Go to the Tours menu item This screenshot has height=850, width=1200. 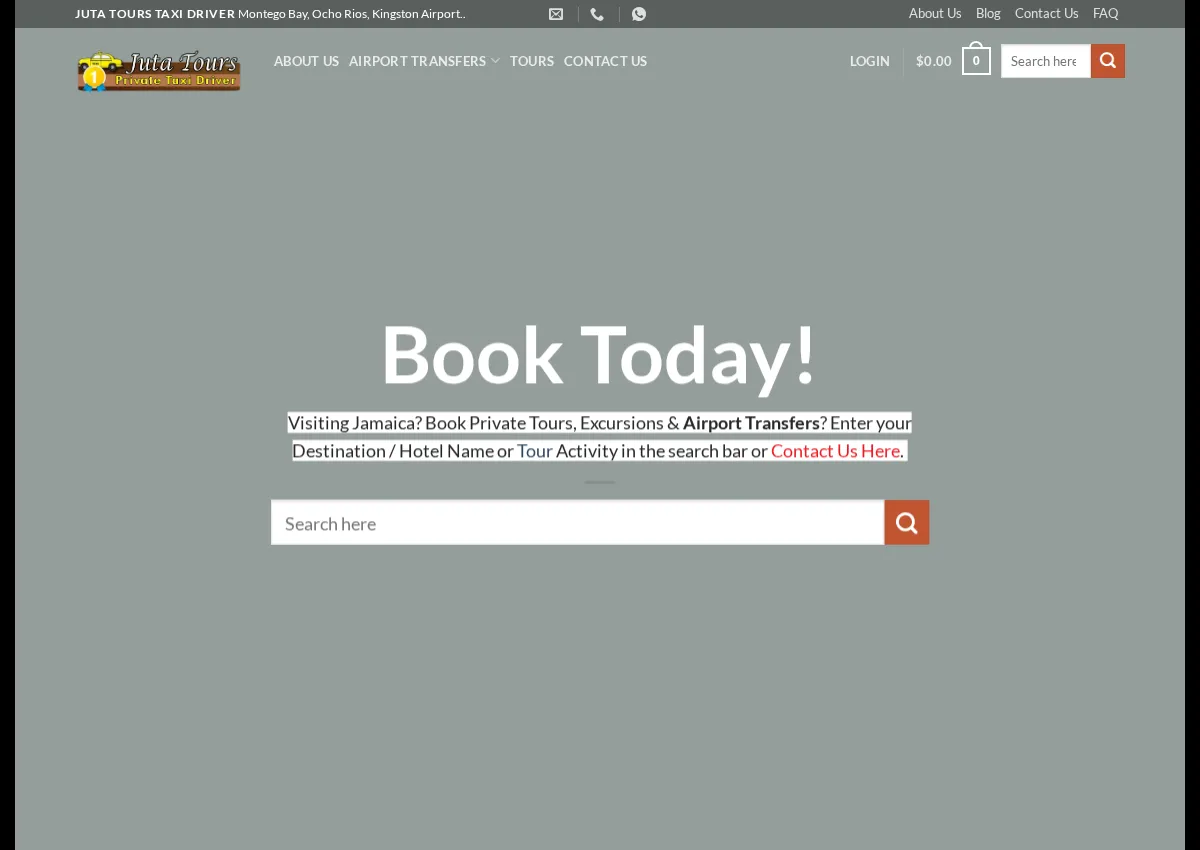pyautogui.click(x=532, y=61)
